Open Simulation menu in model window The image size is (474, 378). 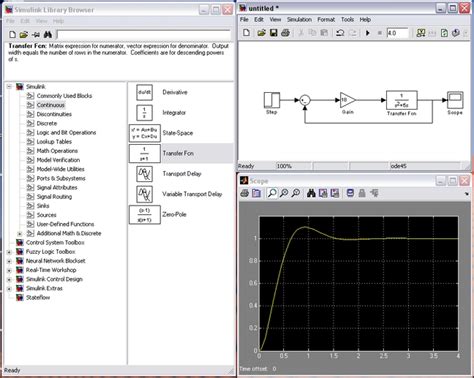pyautogui.click(x=299, y=20)
